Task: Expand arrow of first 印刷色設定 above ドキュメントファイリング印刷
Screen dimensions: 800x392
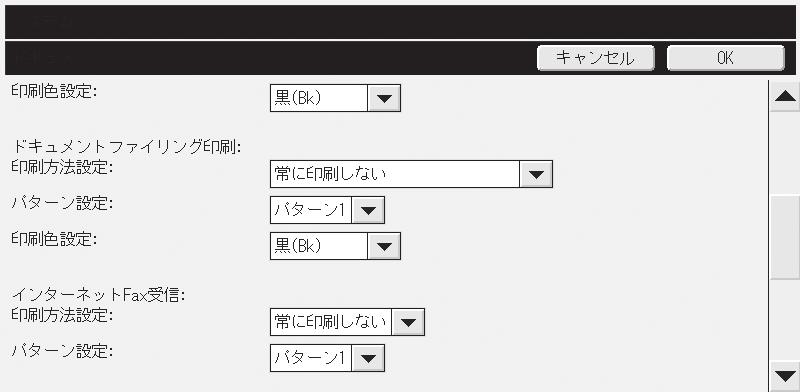Action: 384,98
